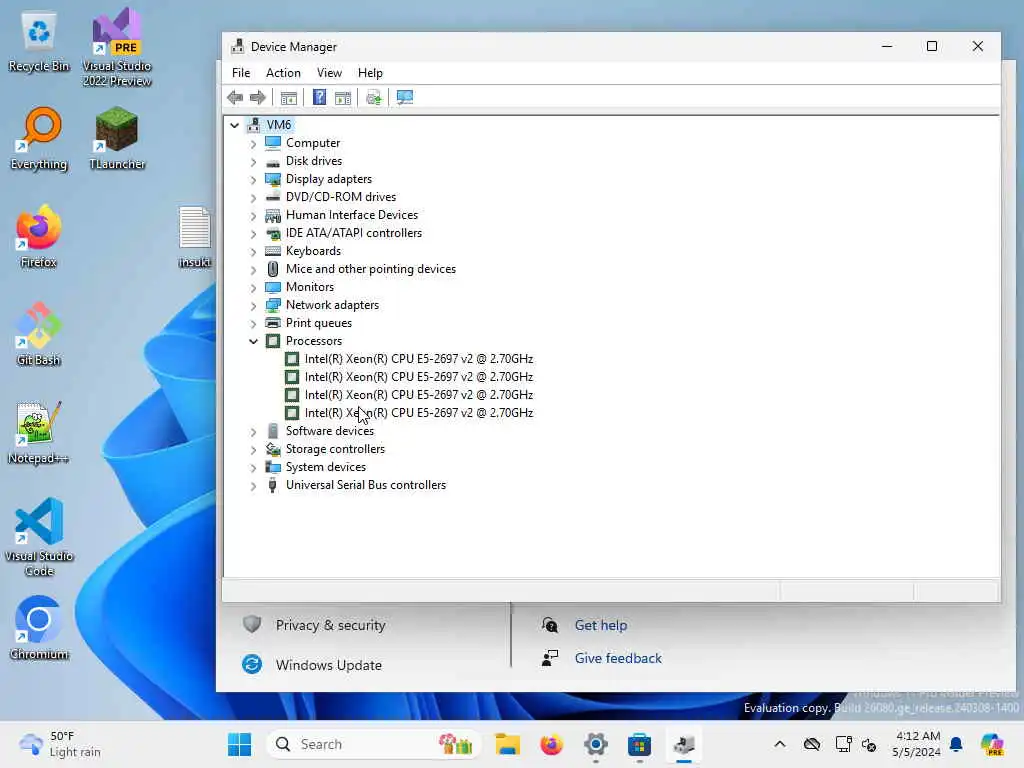Select the second Intel Xeon processor entry
This screenshot has width=1024, height=768.
click(419, 377)
